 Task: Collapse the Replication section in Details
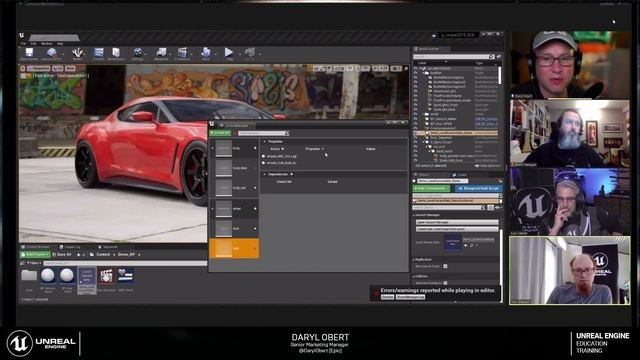click(x=414, y=260)
